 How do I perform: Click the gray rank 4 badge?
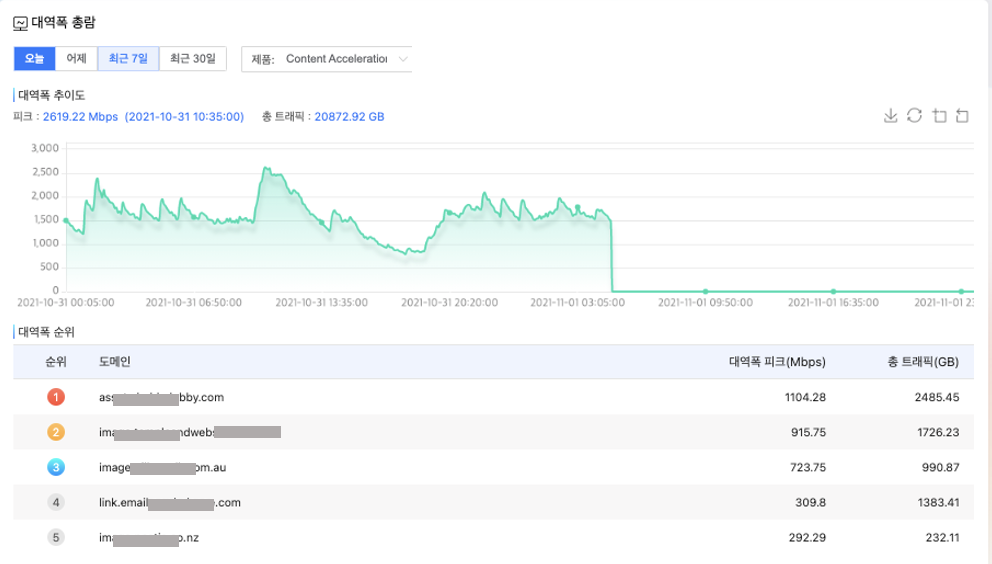point(56,502)
